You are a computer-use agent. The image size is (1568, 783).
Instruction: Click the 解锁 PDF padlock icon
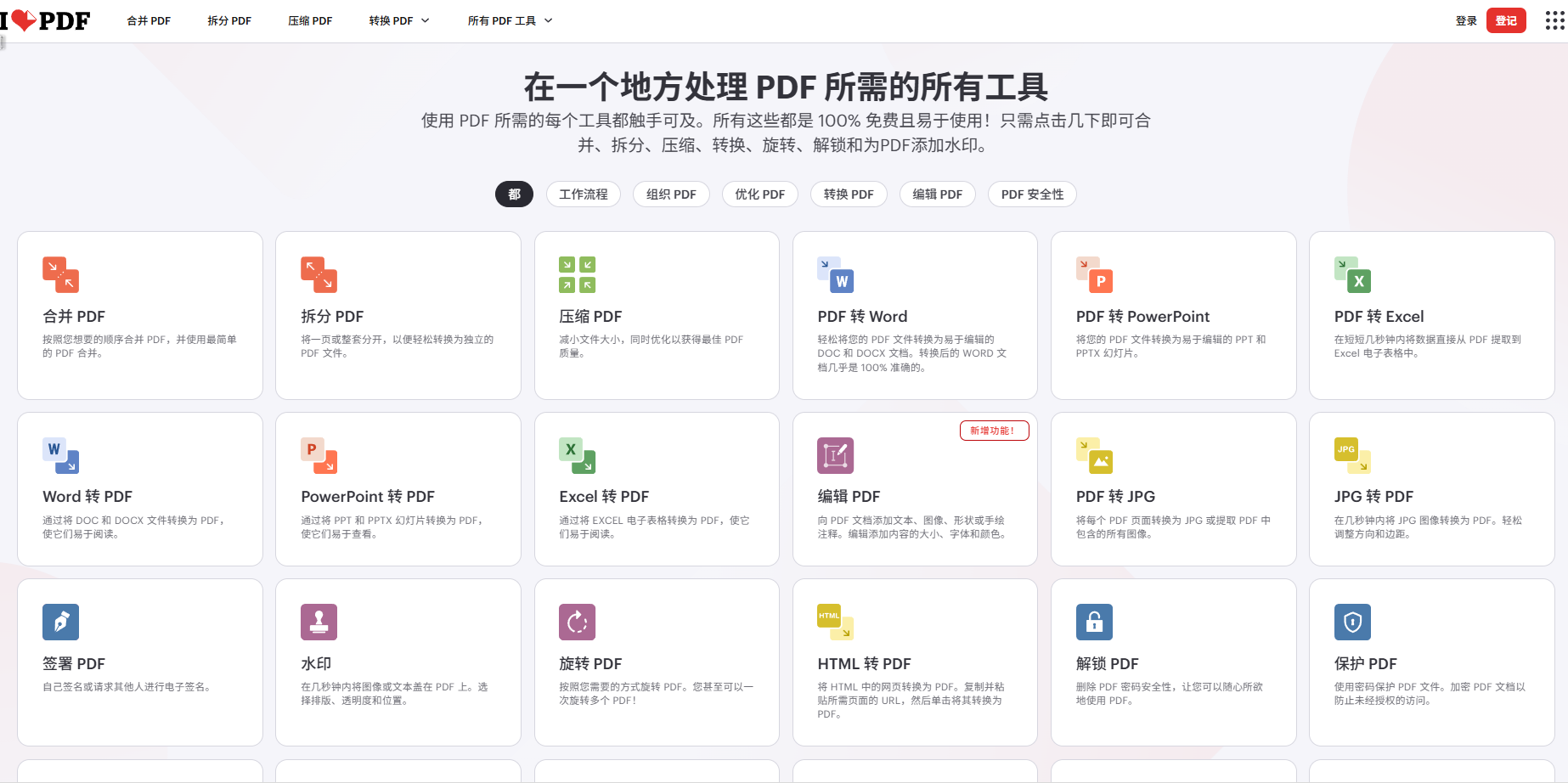[1094, 622]
